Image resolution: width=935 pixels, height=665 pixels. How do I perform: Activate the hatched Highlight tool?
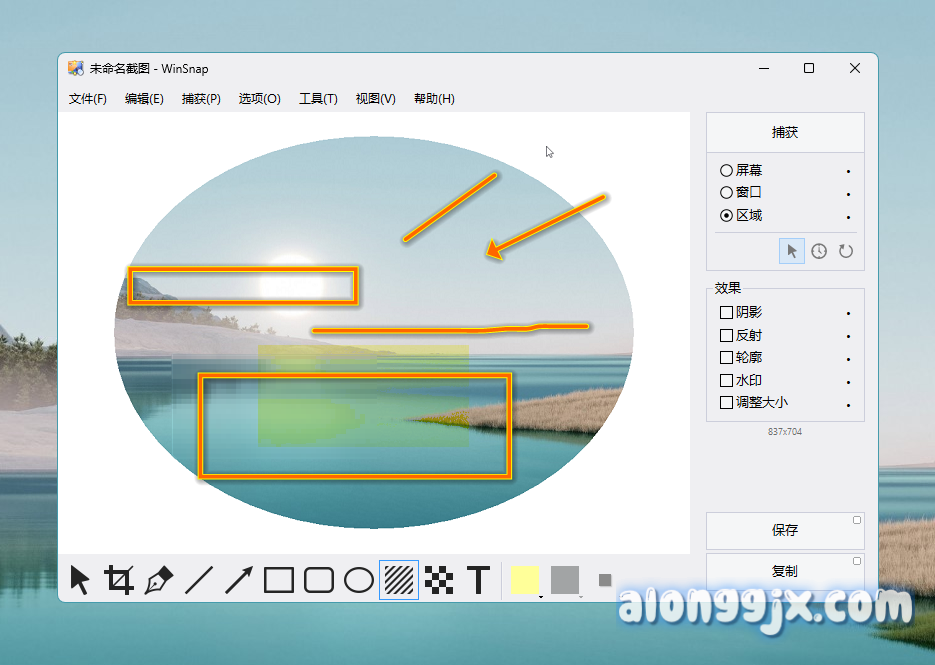pos(399,580)
